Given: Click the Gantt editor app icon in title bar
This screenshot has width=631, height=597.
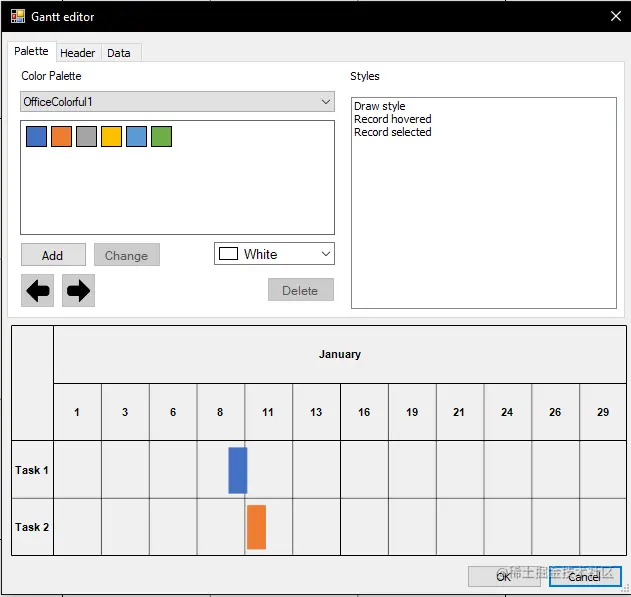Looking at the screenshot, I should (x=18, y=16).
